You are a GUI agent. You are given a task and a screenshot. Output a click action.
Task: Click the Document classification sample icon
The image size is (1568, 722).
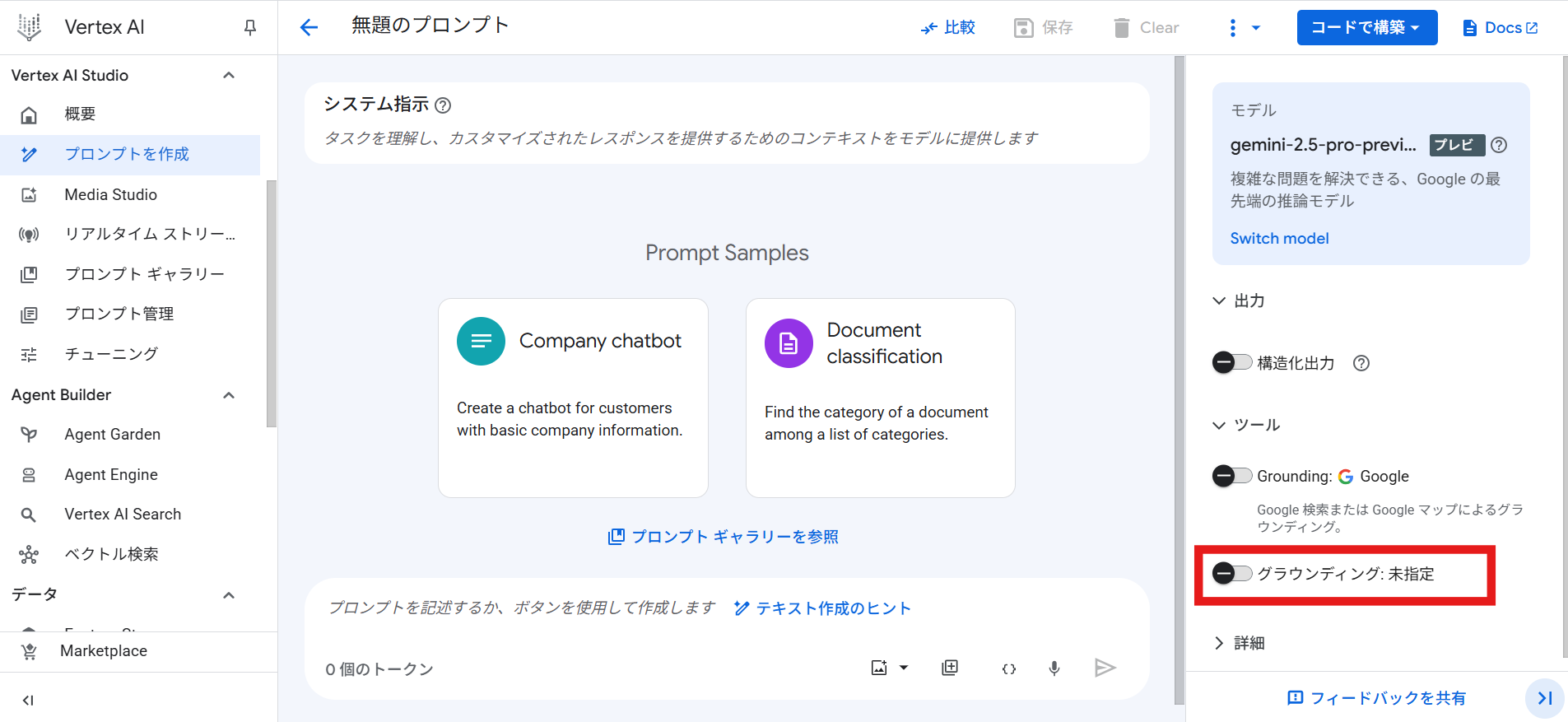pyautogui.click(x=789, y=343)
